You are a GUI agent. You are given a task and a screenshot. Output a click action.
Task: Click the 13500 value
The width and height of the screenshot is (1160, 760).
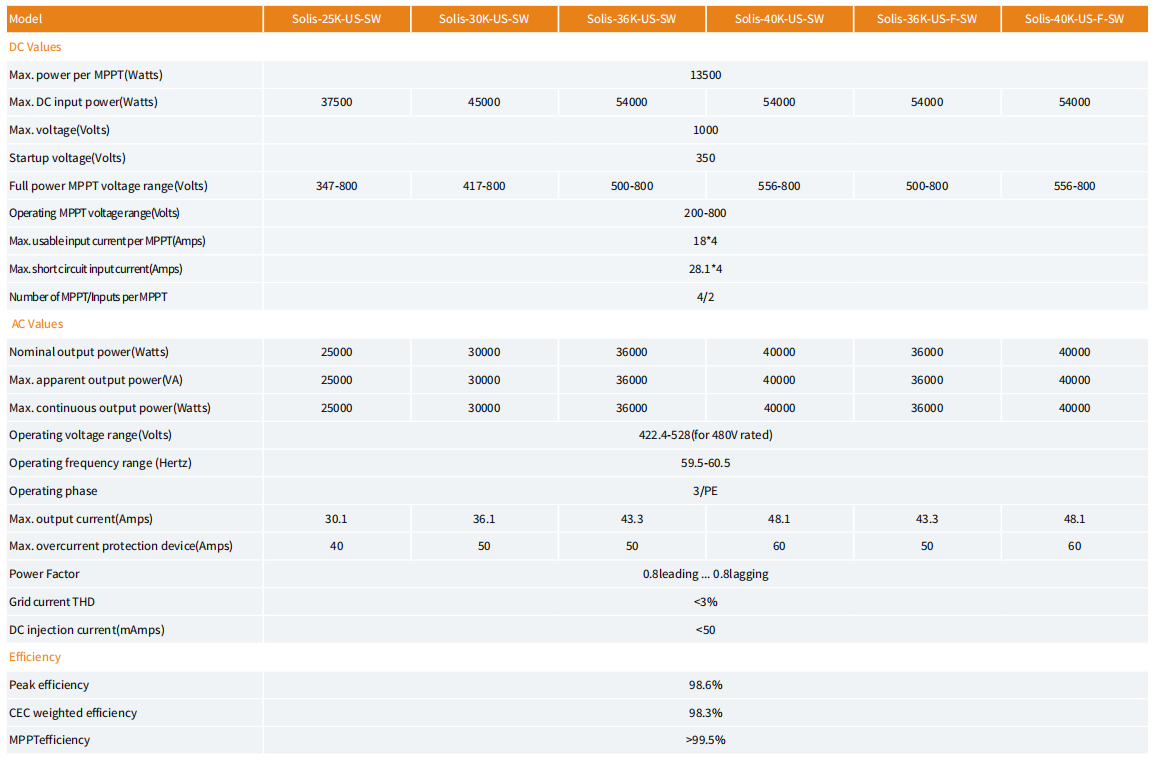click(705, 75)
